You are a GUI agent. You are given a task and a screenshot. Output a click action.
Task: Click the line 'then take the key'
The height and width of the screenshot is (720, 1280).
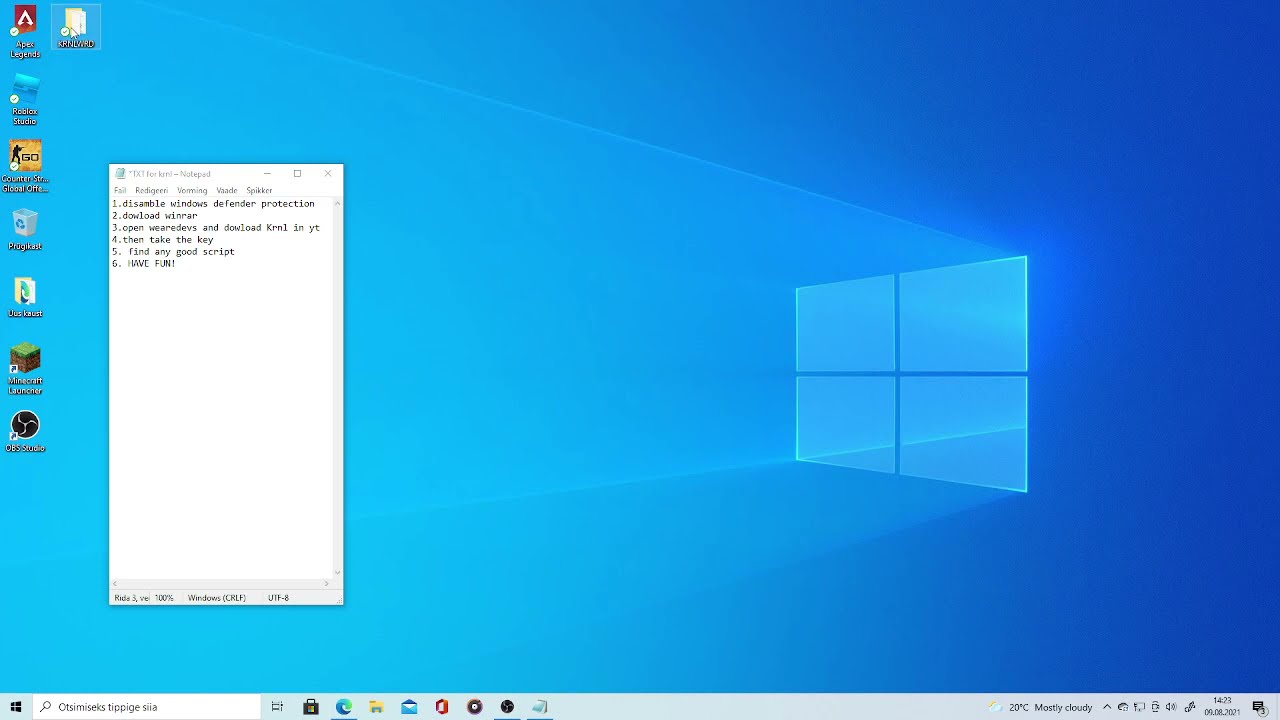(162, 240)
